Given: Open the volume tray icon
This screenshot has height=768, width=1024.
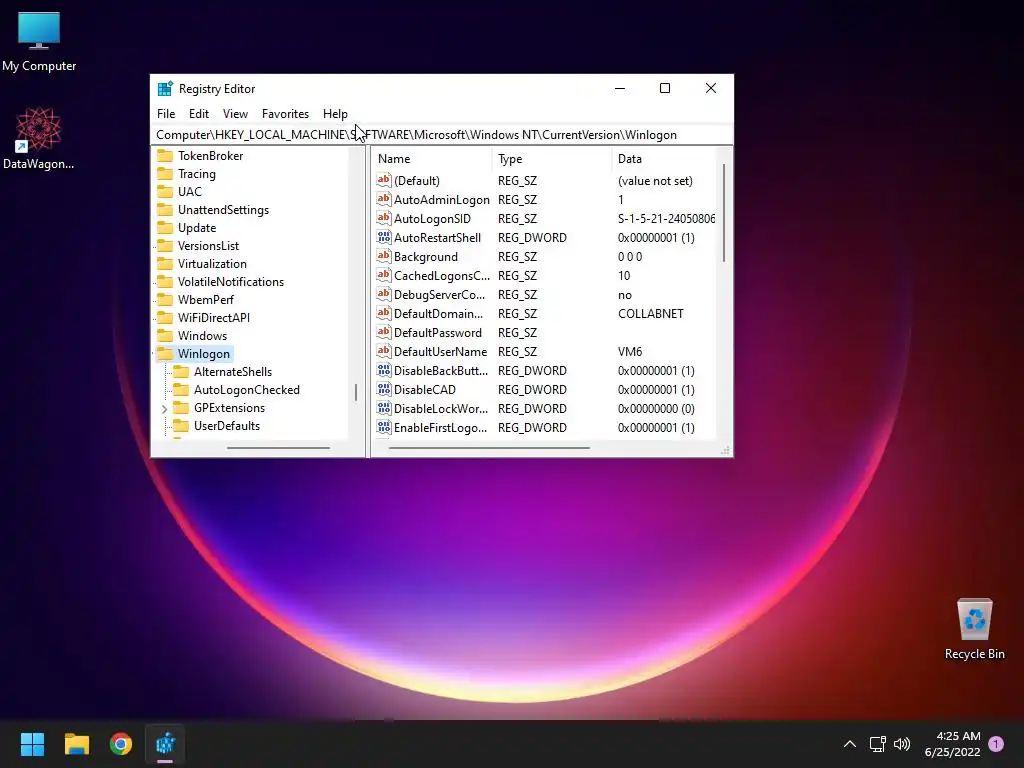Looking at the screenshot, I should coord(902,744).
